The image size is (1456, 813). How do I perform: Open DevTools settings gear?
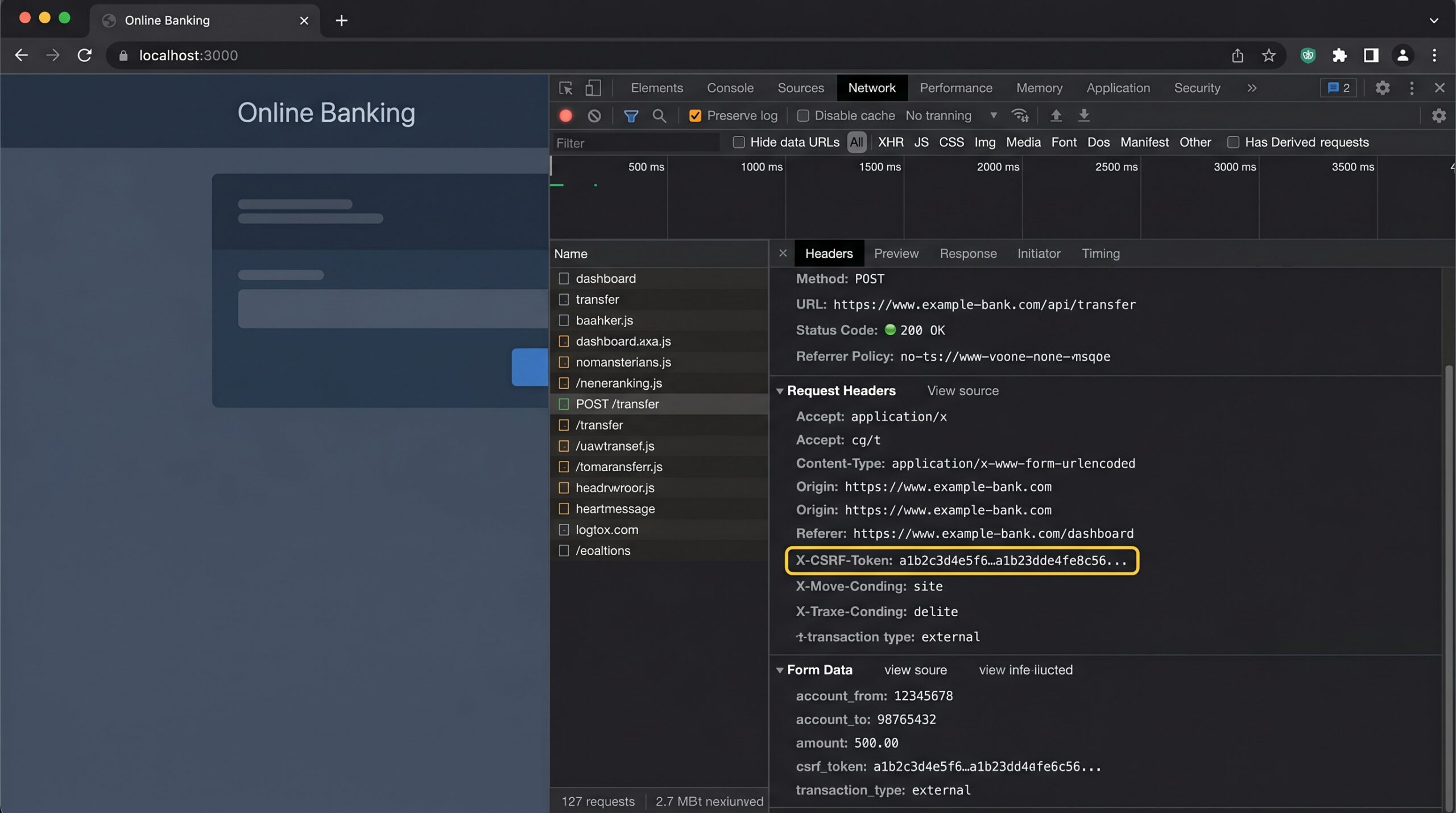click(1383, 88)
